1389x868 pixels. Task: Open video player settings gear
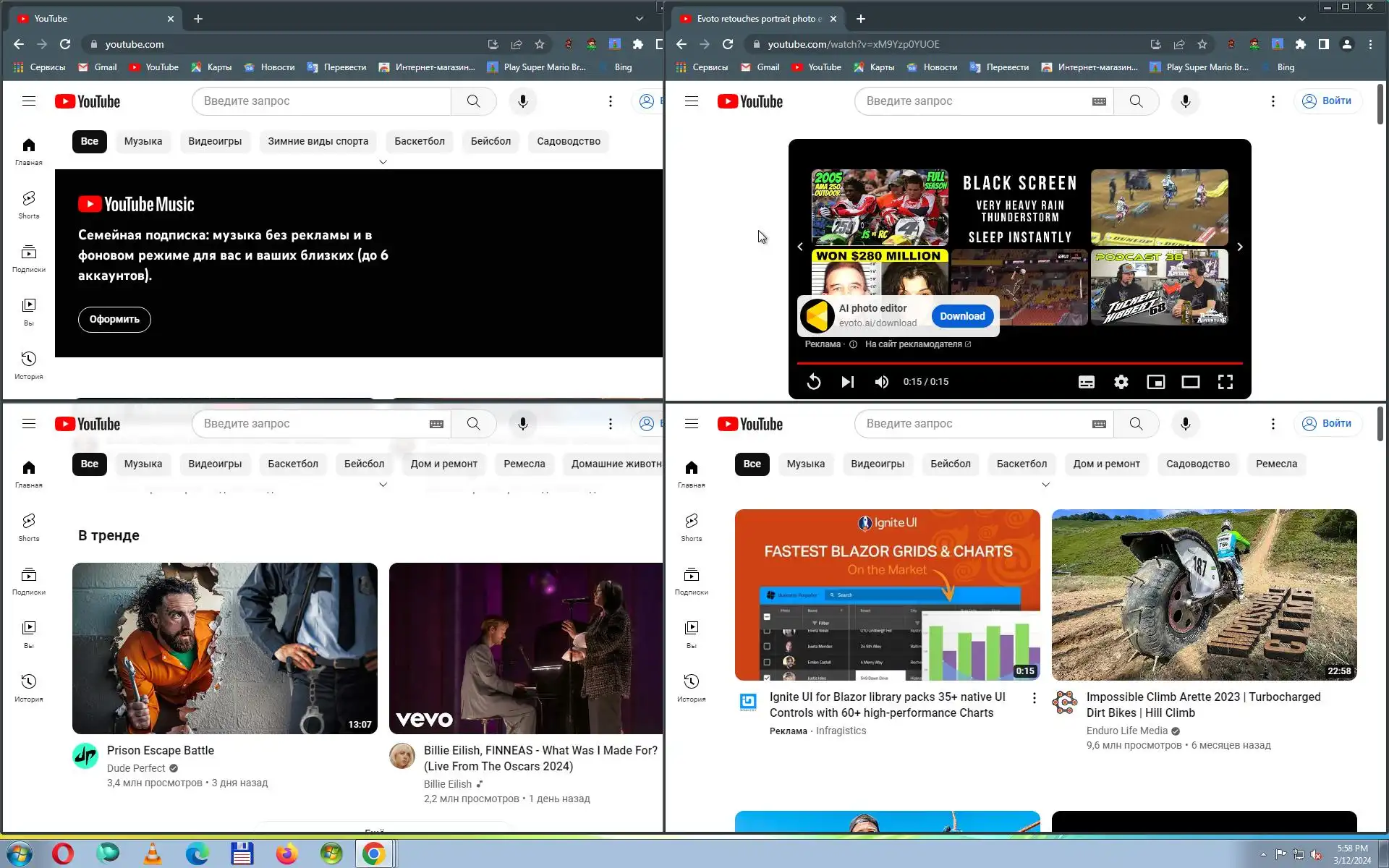(x=1121, y=382)
